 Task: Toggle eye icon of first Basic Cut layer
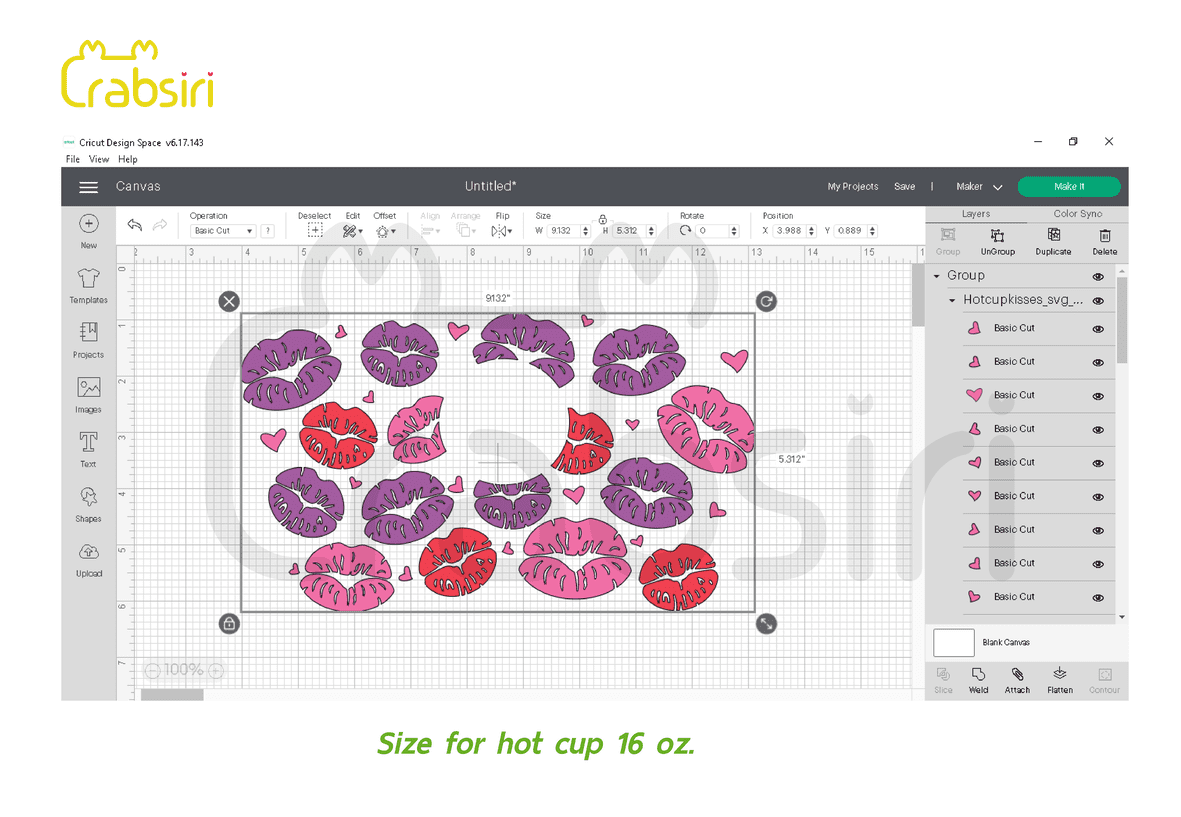[x=1098, y=329]
